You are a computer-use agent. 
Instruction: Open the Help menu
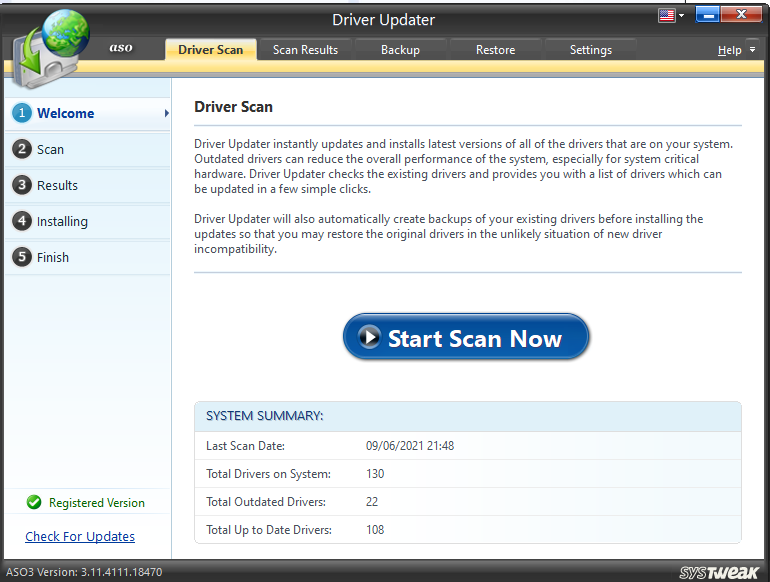coord(729,50)
